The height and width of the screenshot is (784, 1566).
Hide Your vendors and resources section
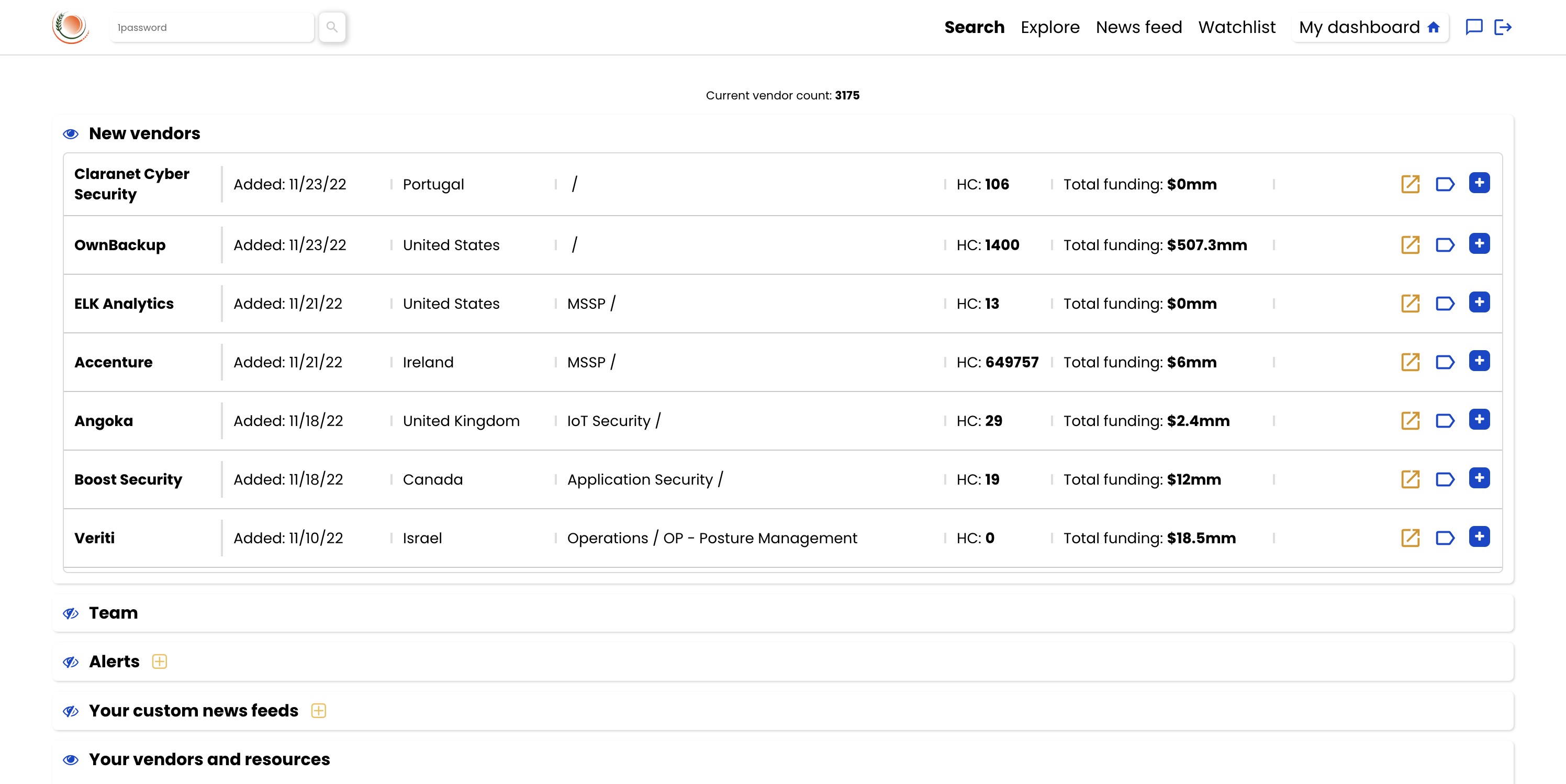pyautogui.click(x=71, y=760)
